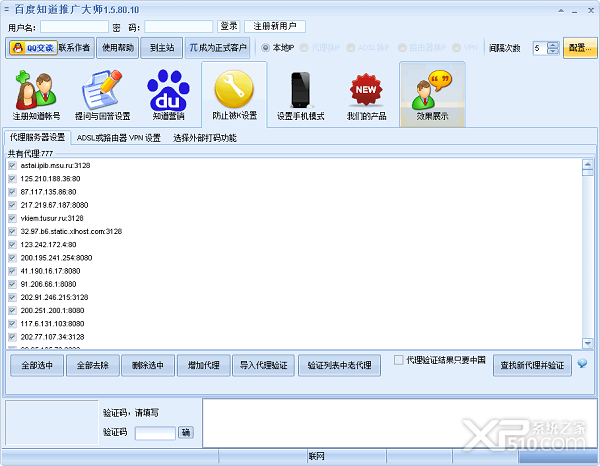Click the QQ交谈 penguin button
The image size is (600, 466).
coord(34,48)
